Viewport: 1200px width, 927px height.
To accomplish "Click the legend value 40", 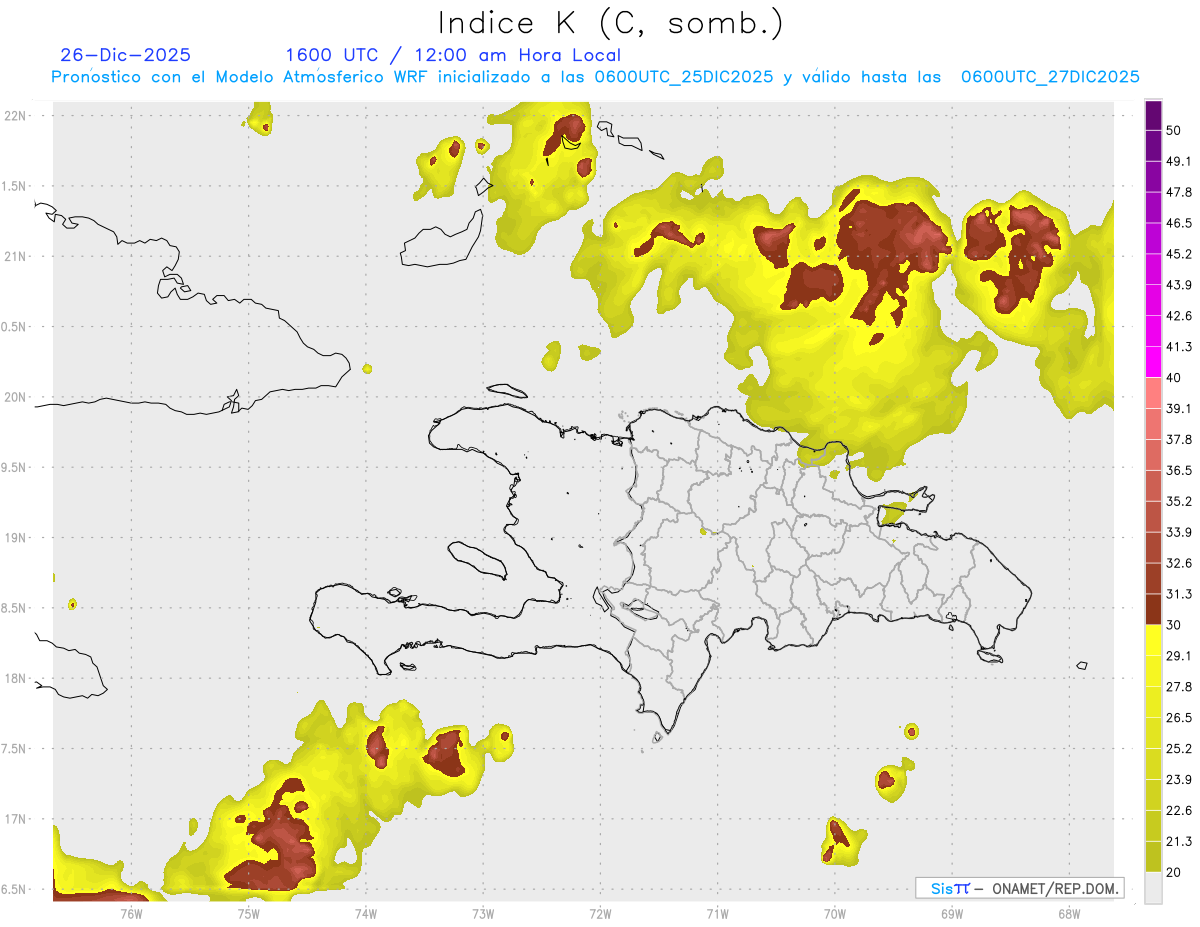I will click(1174, 378).
